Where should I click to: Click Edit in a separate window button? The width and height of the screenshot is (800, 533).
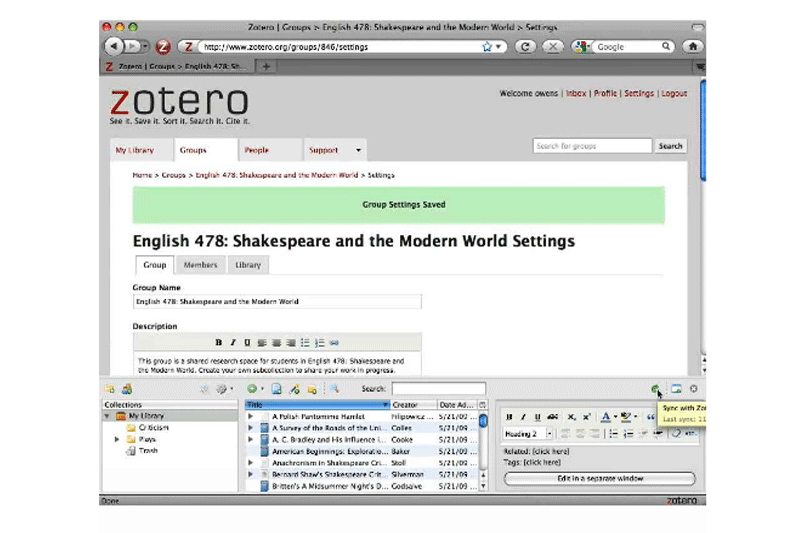tap(599, 478)
